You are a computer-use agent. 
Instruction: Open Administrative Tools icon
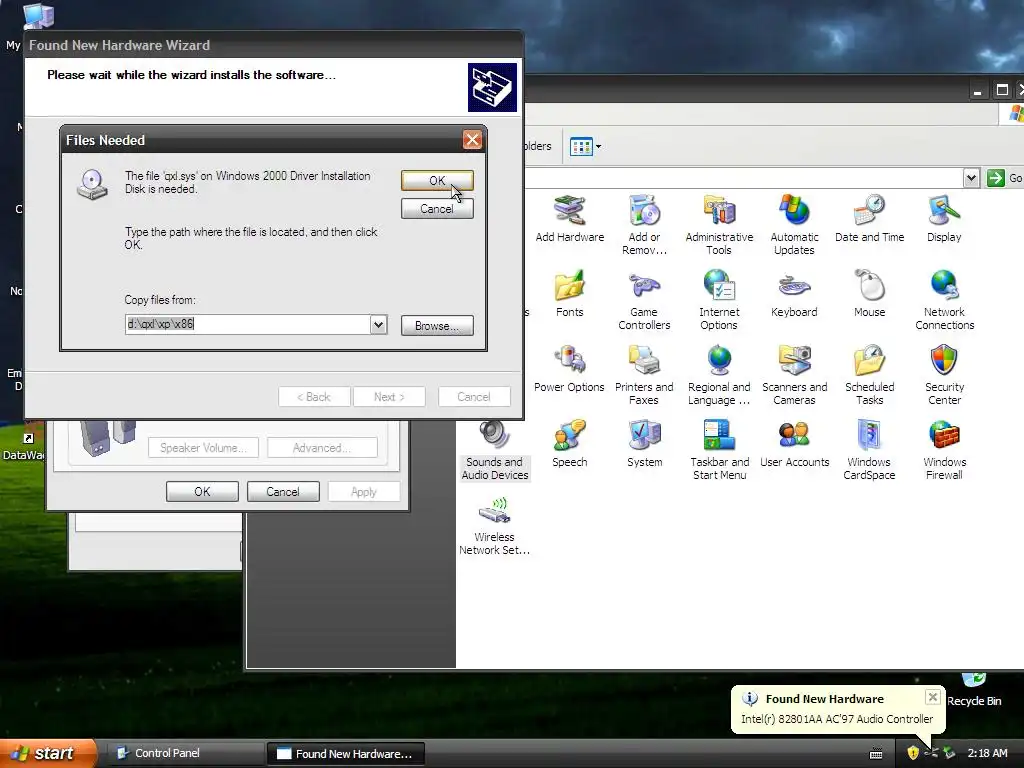coord(719,225)
